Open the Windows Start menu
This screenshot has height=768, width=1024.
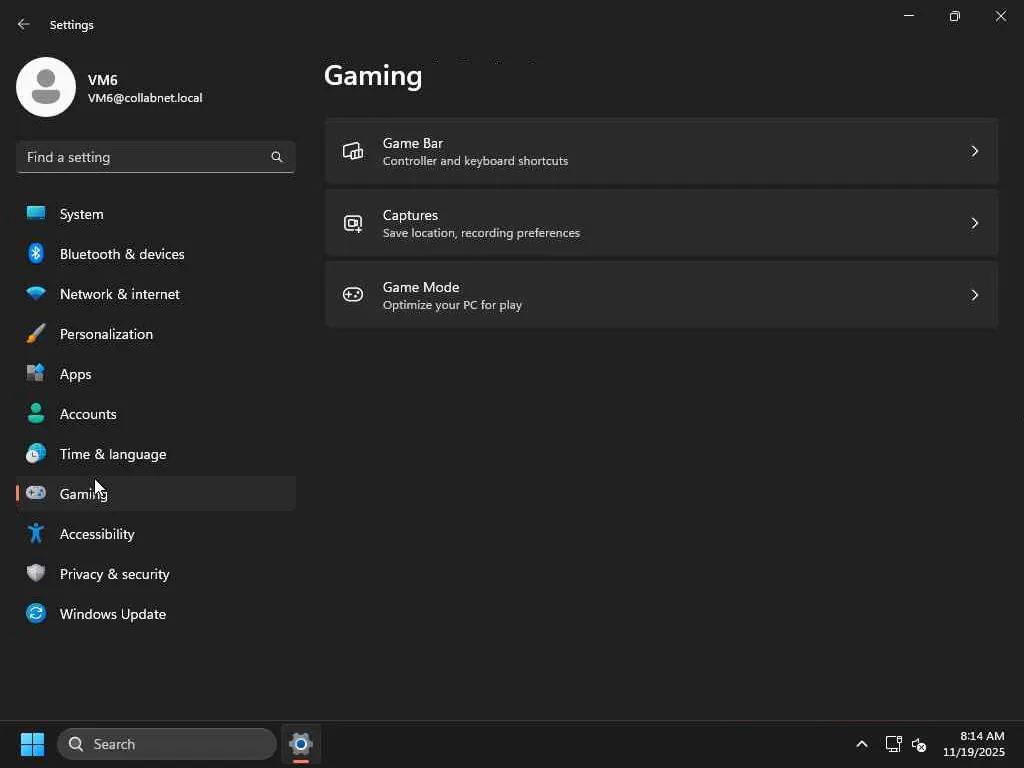click(x=32, y=744)
